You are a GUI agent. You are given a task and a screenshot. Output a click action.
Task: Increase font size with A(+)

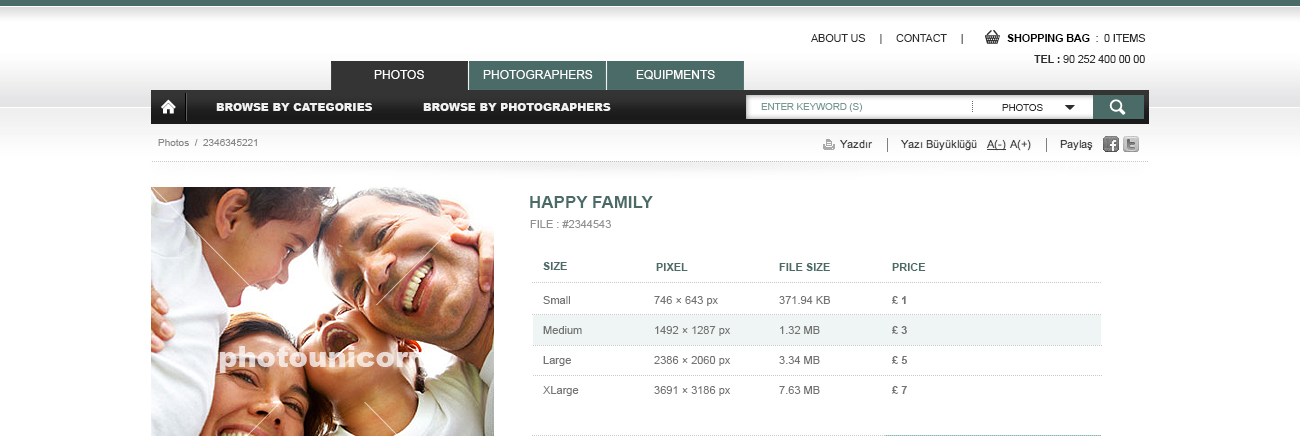pyautogui.click(x=1020, y=144)
